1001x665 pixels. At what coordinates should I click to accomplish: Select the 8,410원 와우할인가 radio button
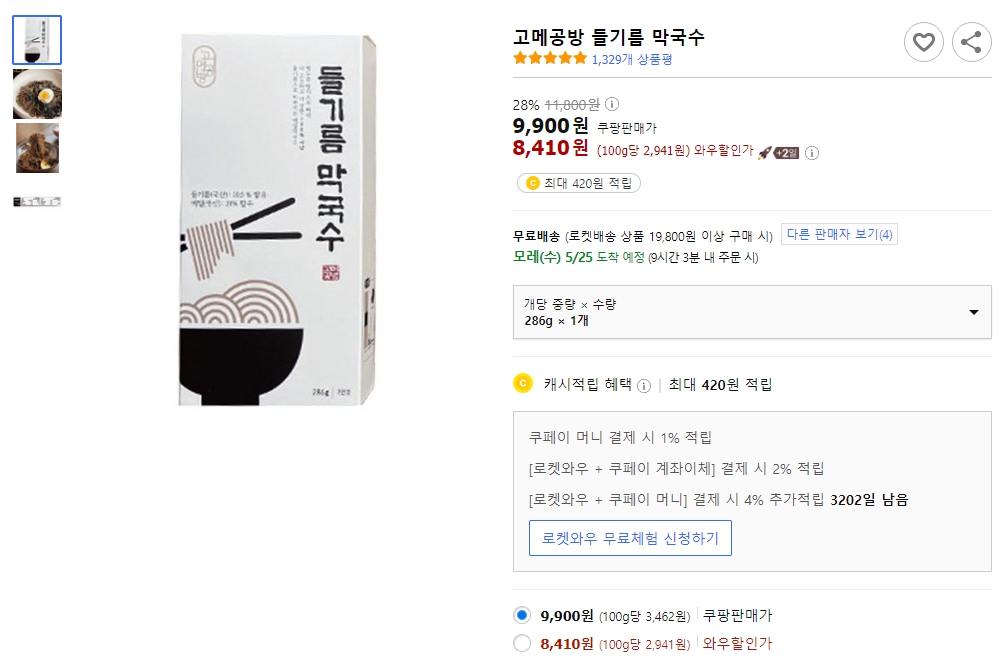tap(521, 644)
